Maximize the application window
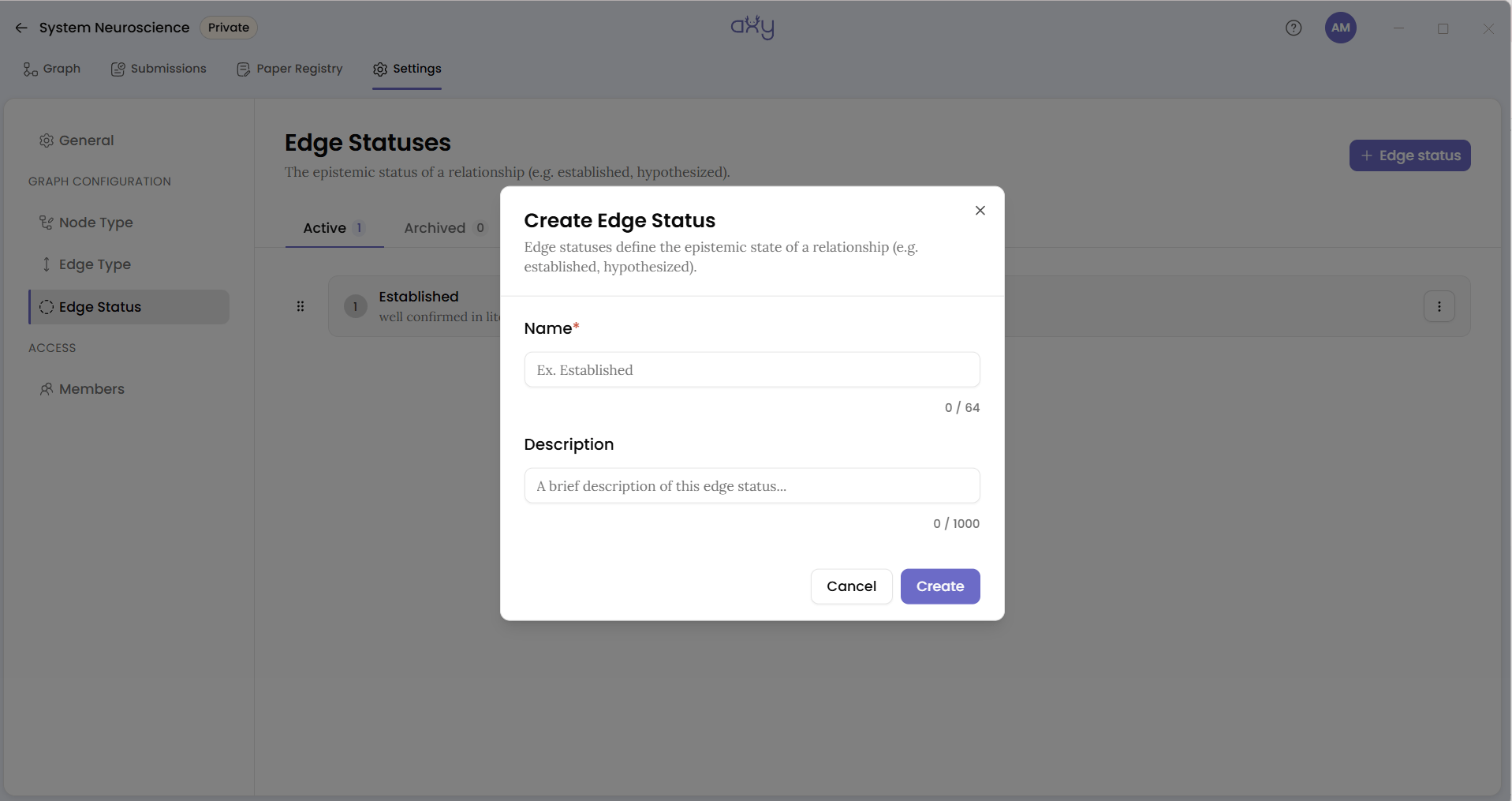Screen dimensions: 1512x801 tap(1443, 28)
